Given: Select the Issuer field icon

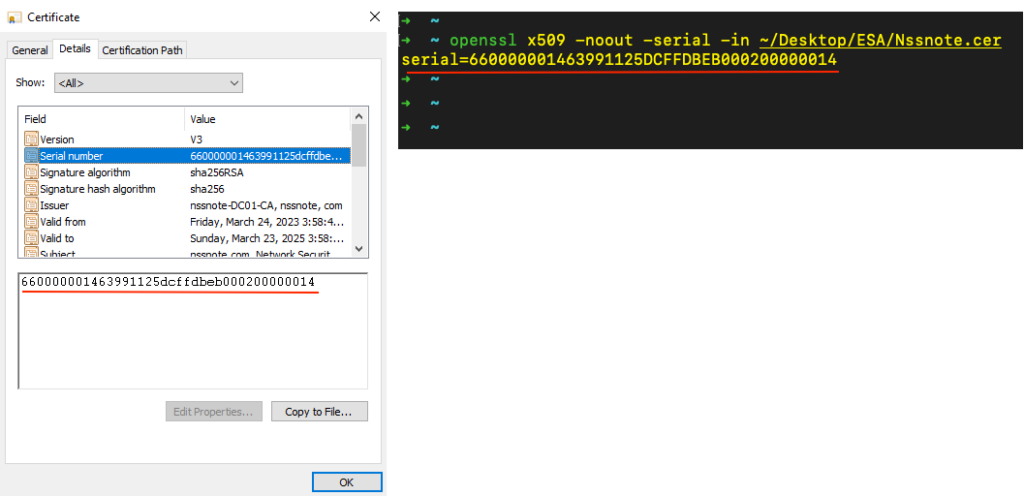Looking at the screenshot, I should point(31,205).
